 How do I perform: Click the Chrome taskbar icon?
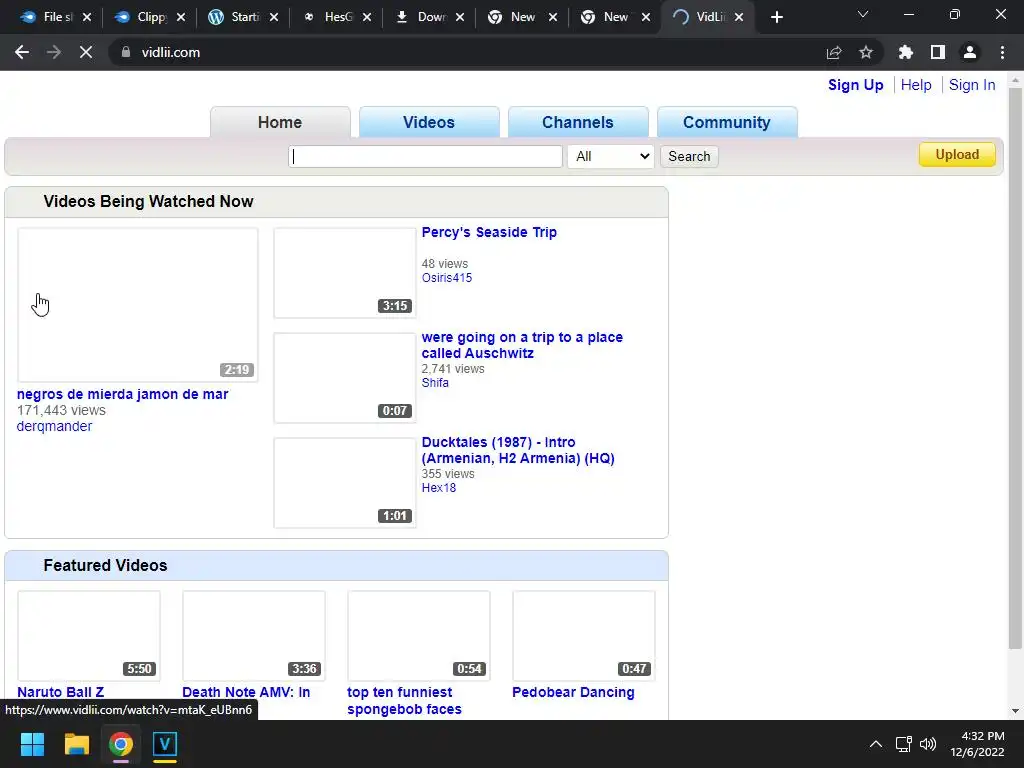(x=121, y=744)
